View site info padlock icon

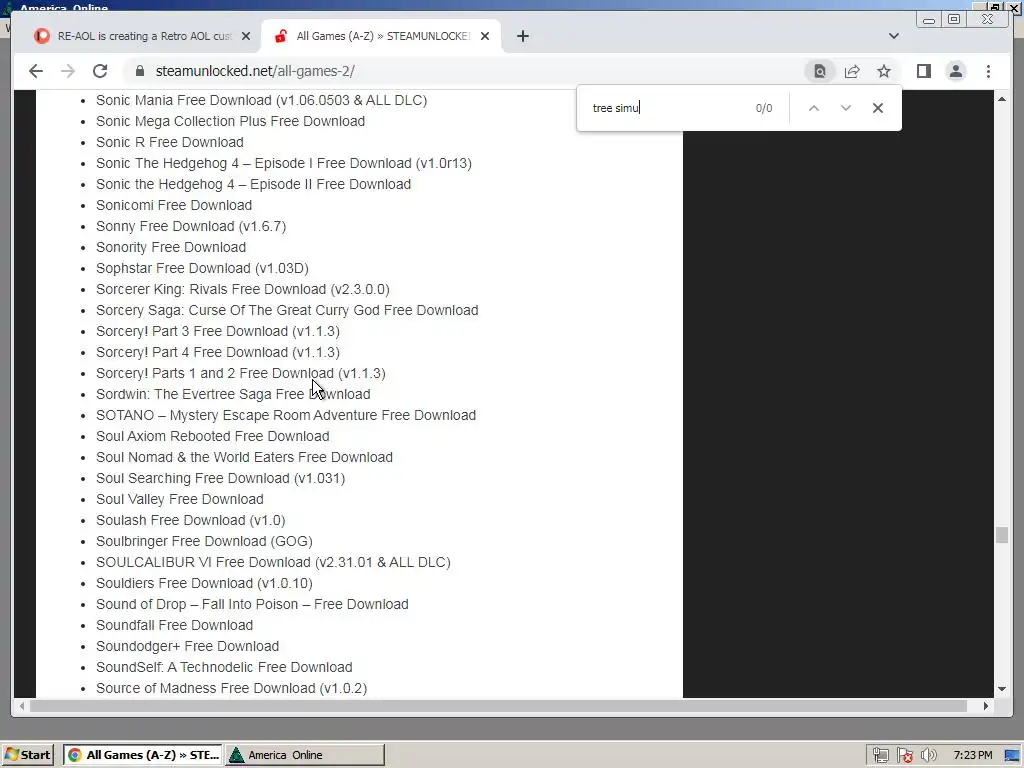[x=139, y=71]
